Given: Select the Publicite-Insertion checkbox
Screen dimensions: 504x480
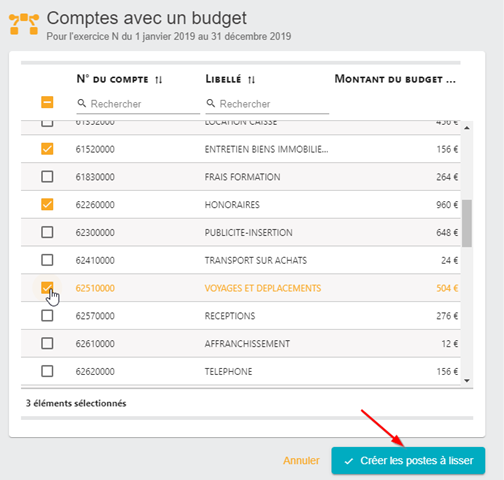Looking at the screenshot, I should [47, 232].
